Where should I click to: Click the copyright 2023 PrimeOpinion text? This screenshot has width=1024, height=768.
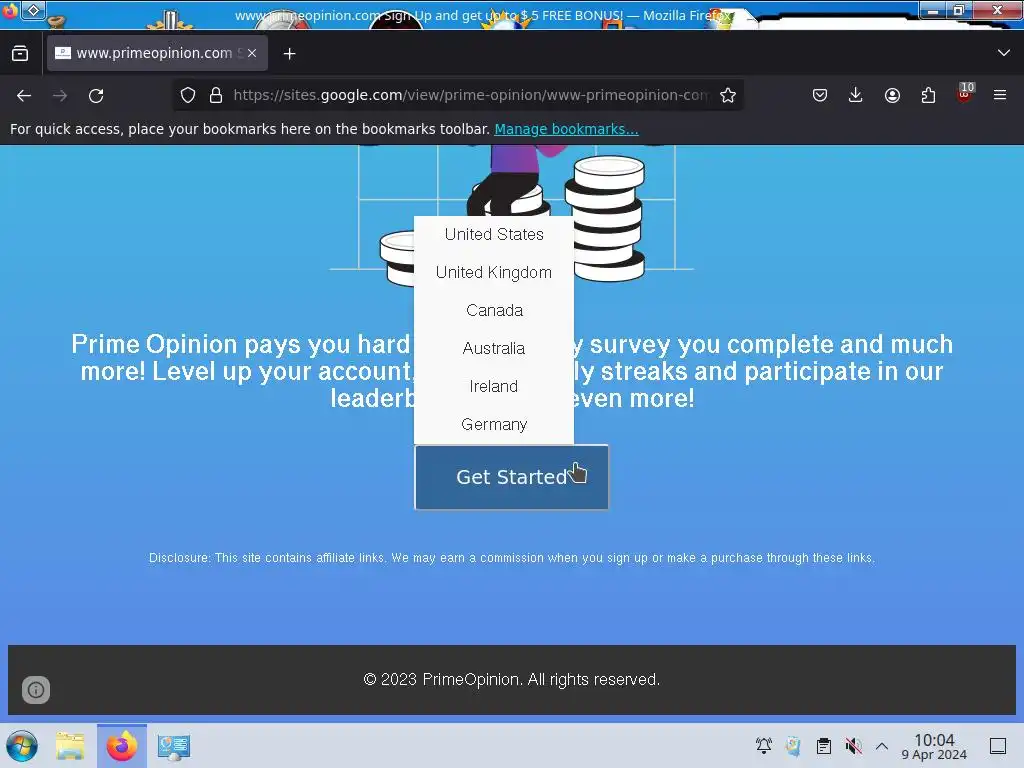[x=511, y=679]
